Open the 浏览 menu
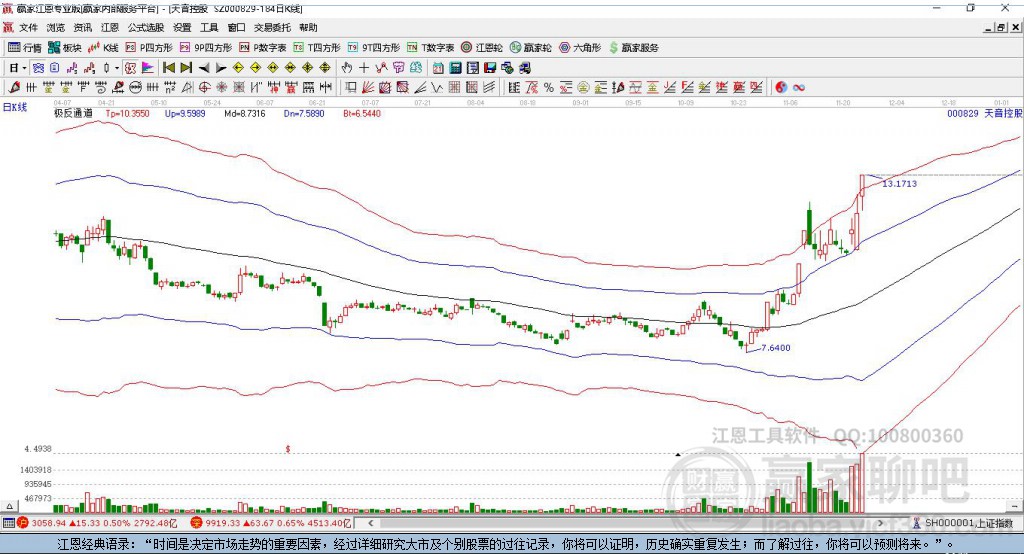The height and width of the screenshot is (554, 1024). (x=56, y=27)
